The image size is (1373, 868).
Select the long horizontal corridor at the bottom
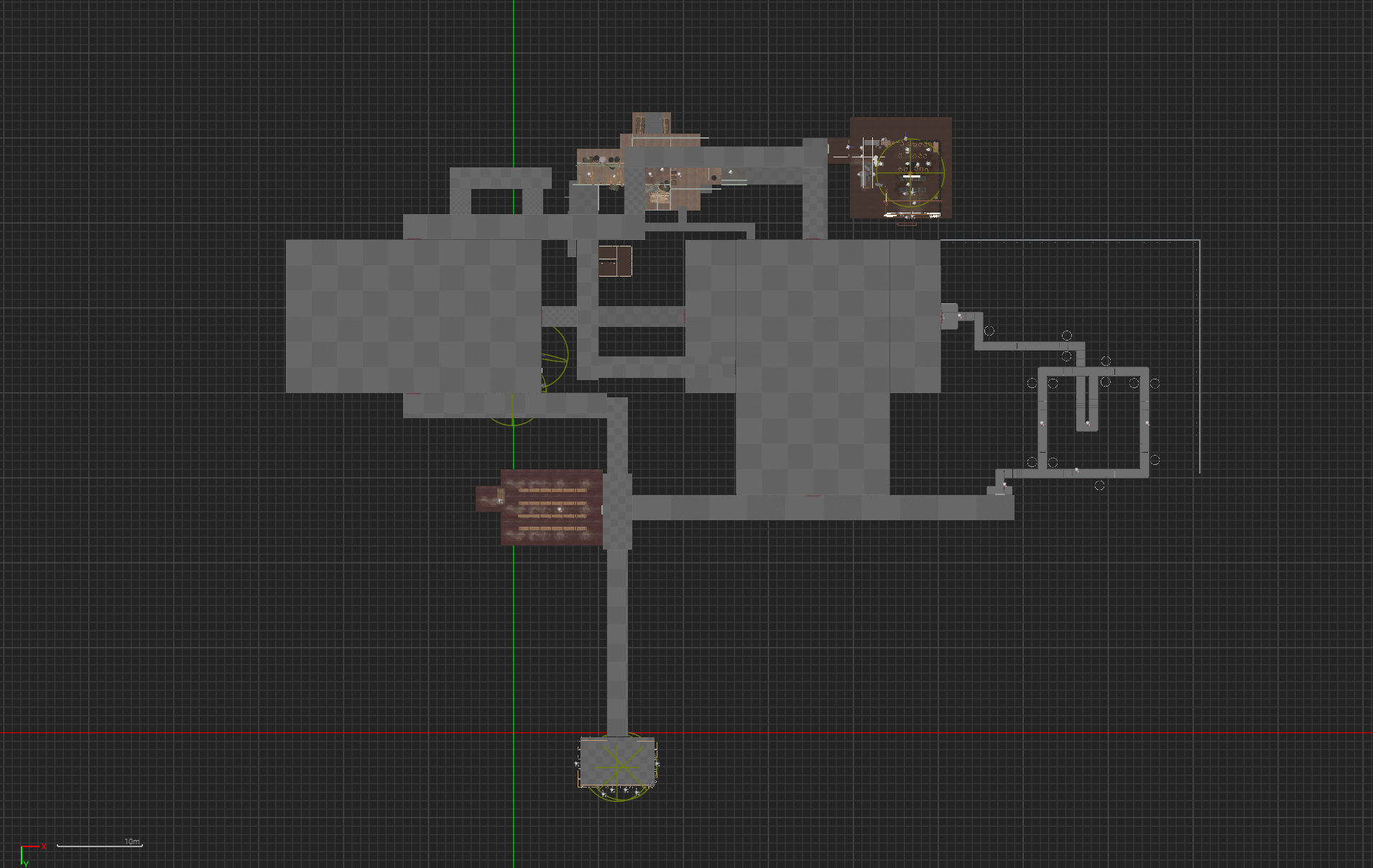pos(819,507)
